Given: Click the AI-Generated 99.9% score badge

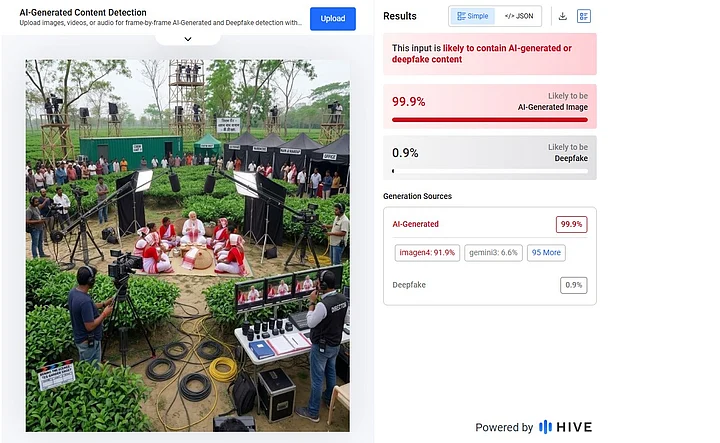Looking at the screenshot, I should point(571,224).
